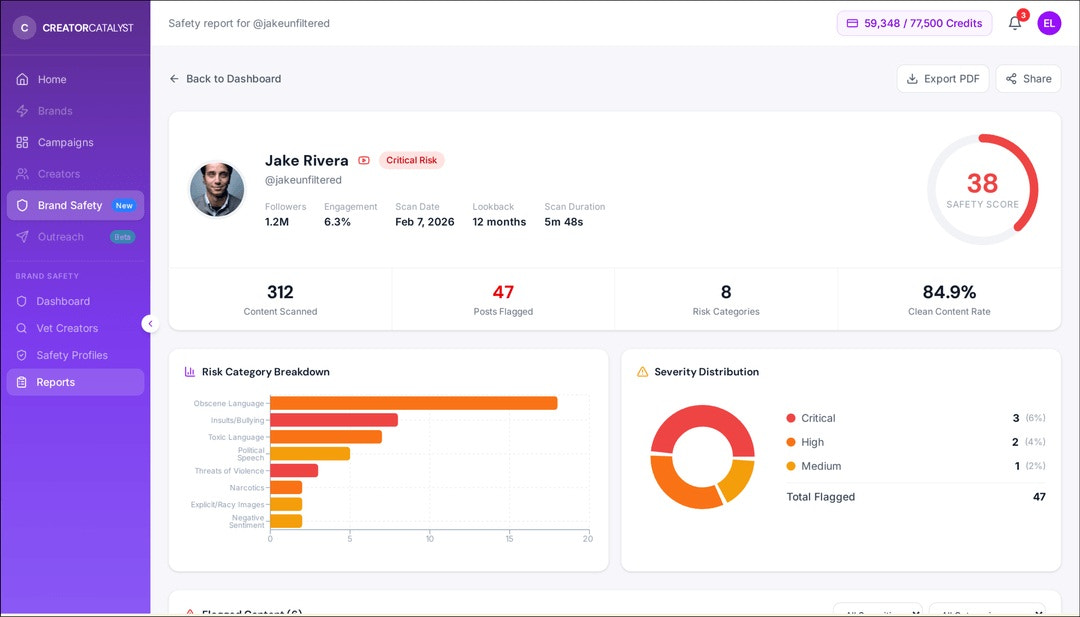This screenshot has width=1080, height=617.
Task: Open the EL user avatar menu
Action: pyautogui.click(x=1049, y=23)
